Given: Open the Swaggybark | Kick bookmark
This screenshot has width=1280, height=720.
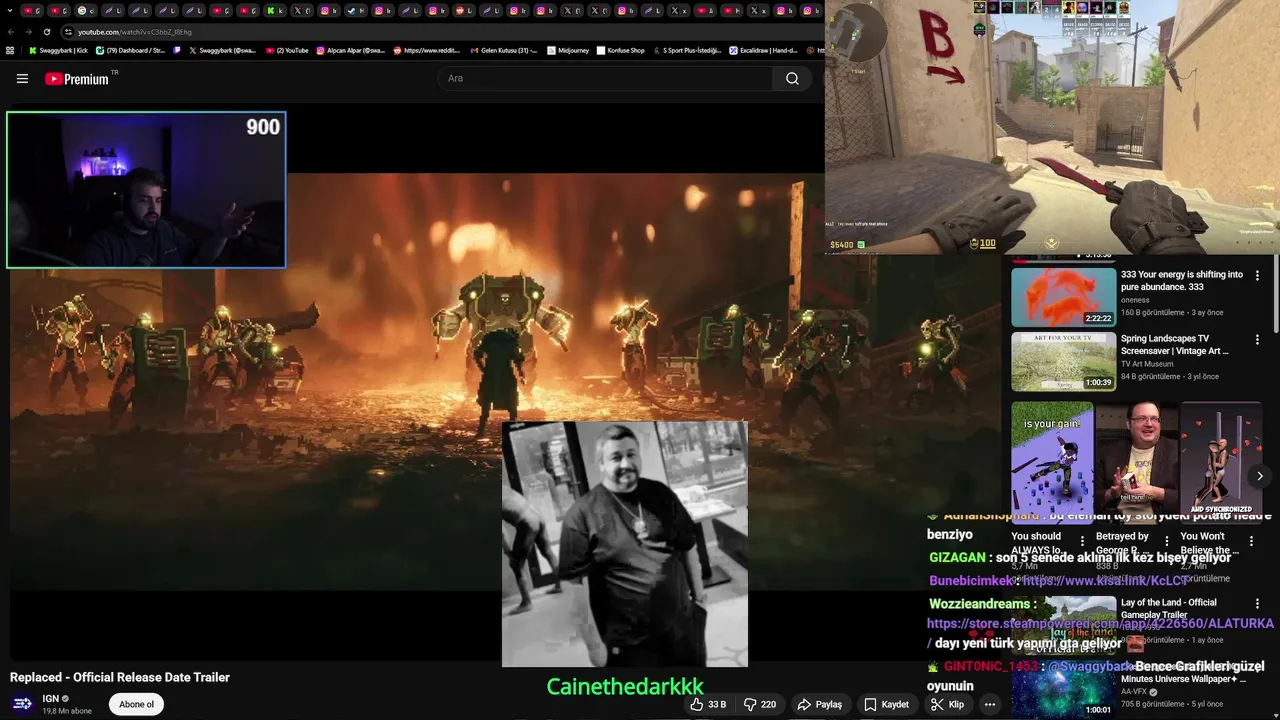Looking at the screenshot, I should [58, 50].
